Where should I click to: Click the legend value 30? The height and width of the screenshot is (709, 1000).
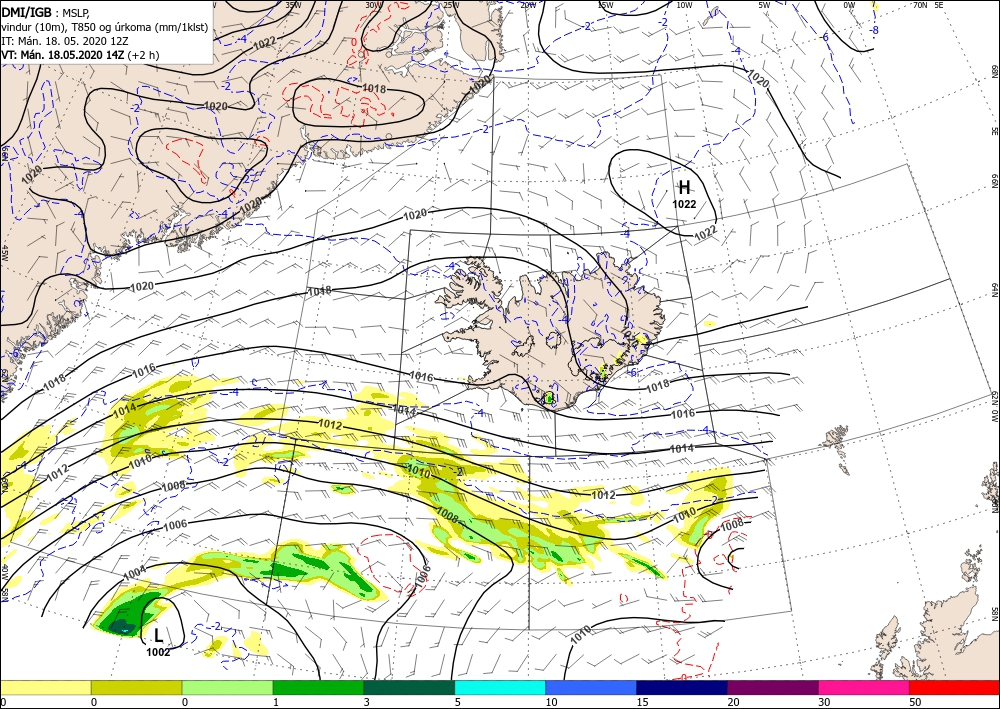point(824,703)
